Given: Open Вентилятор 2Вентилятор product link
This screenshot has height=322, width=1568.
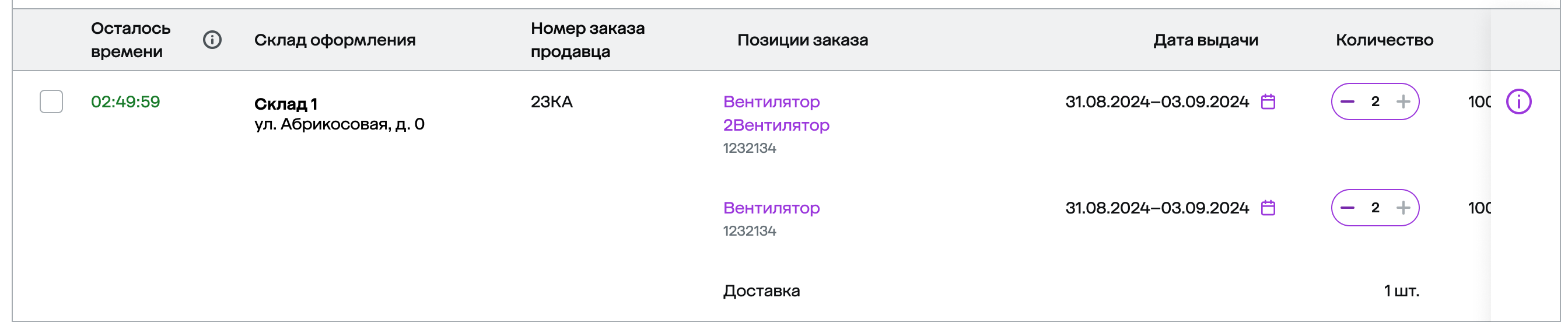Looking at the screenshot, I should 776,113.
